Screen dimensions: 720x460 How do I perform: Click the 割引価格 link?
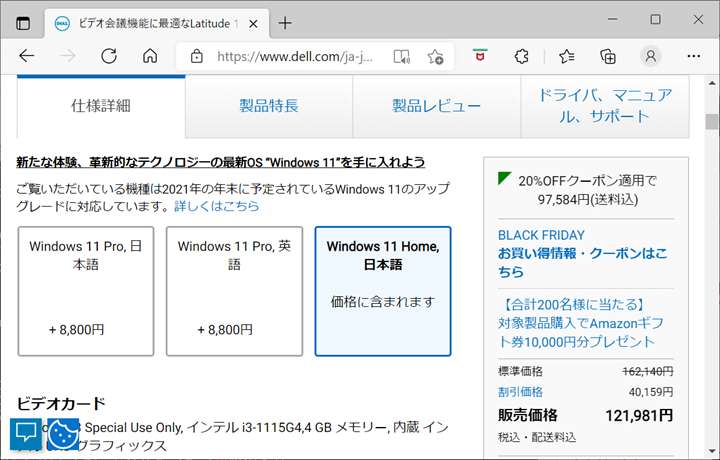[520, 392]
